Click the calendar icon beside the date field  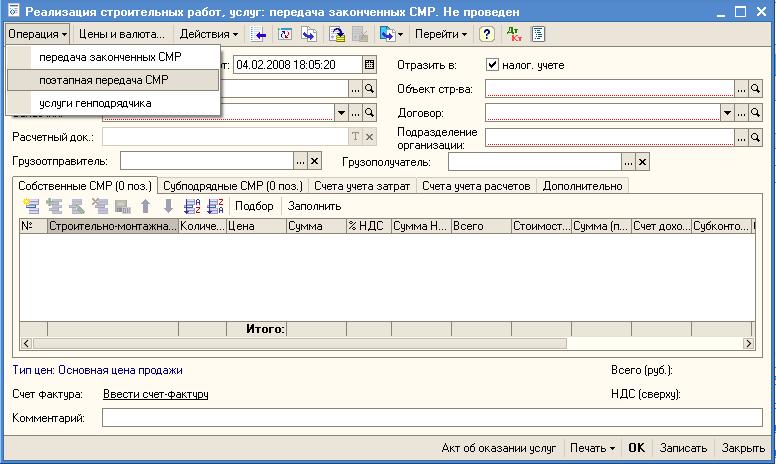point(370,65)
